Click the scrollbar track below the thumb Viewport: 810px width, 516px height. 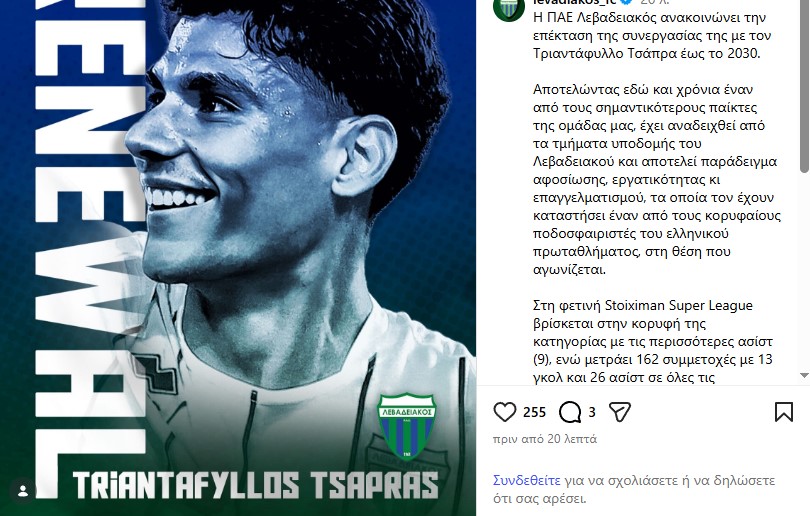click(x=804, y=271)
